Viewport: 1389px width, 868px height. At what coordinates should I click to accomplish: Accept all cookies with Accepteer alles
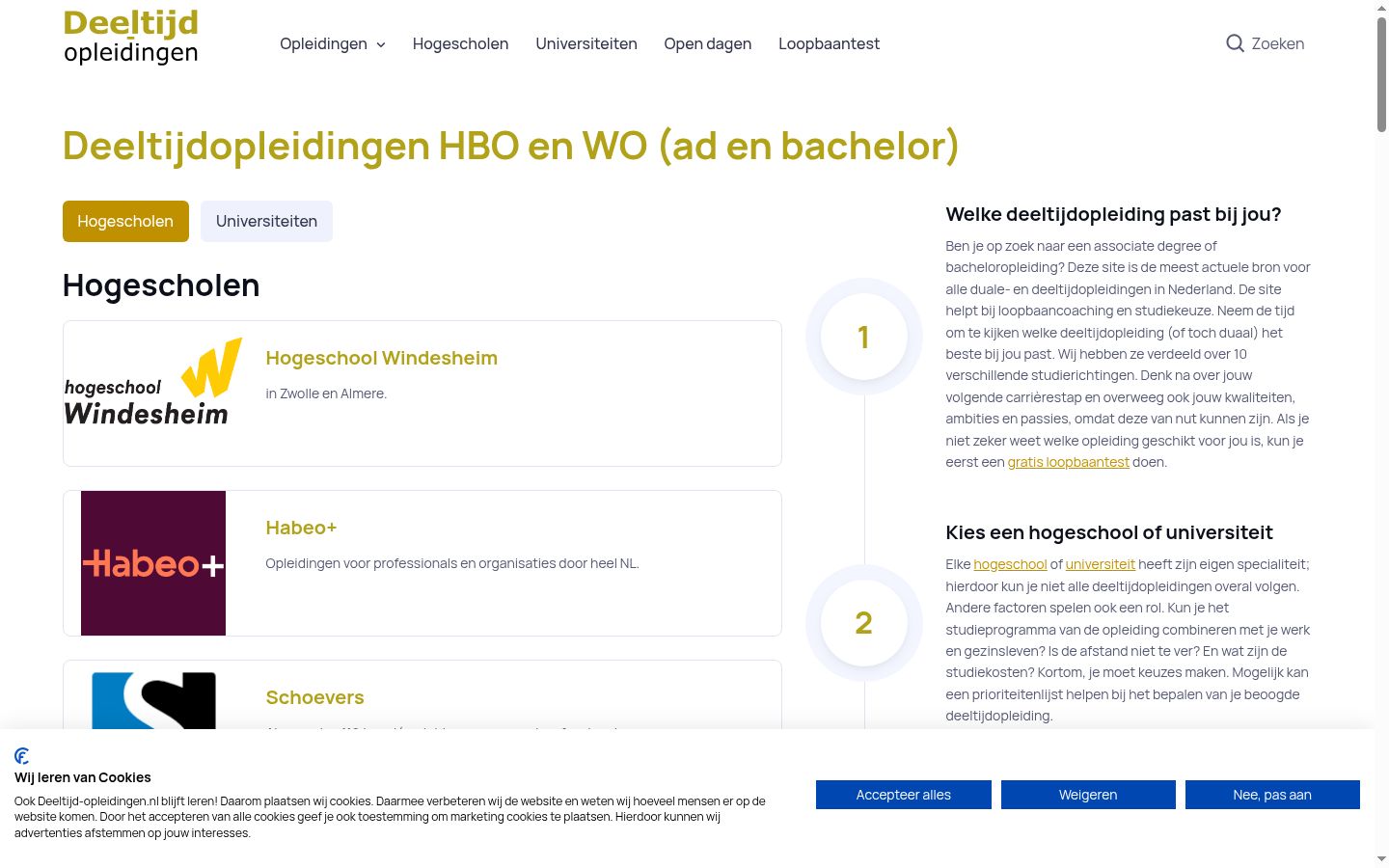point(904,795)
